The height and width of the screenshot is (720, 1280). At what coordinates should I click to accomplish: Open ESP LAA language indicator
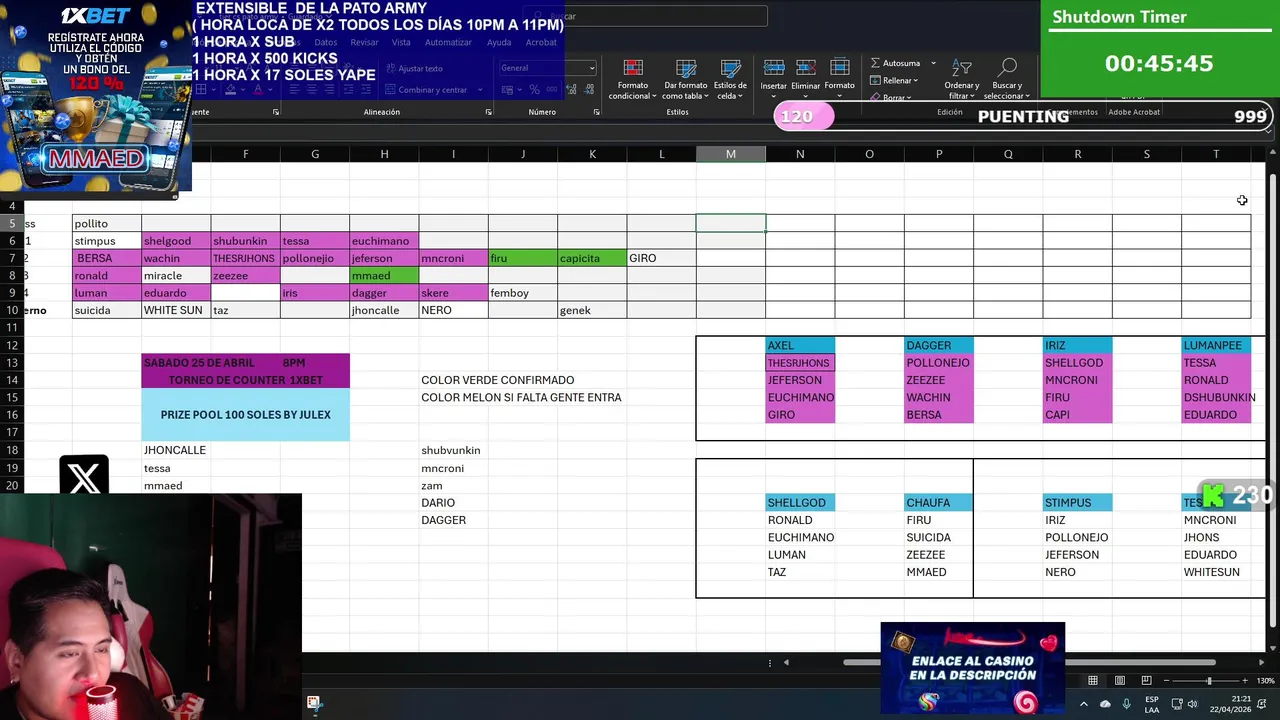click(x=1152, y=704)
